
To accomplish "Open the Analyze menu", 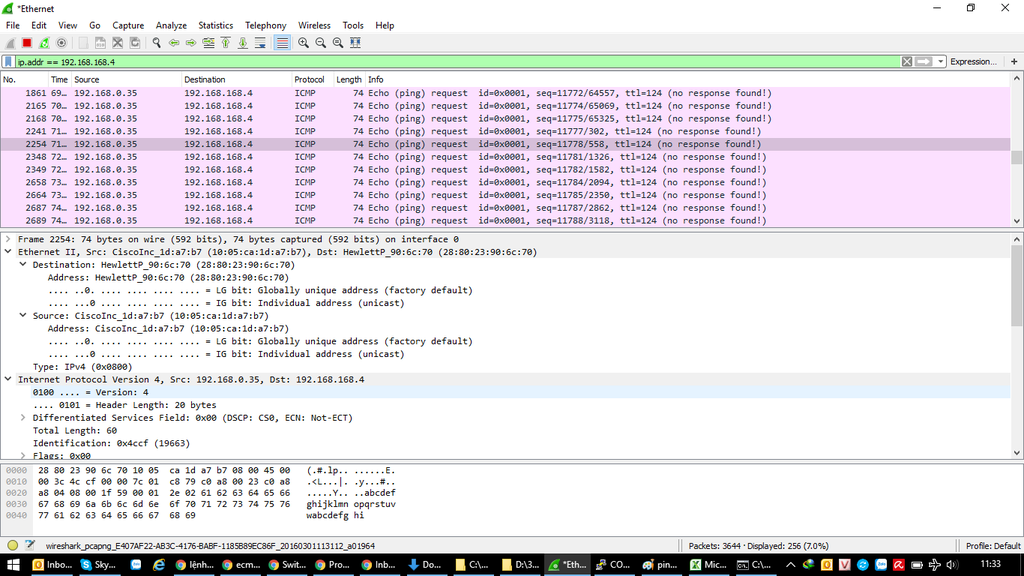I will click(x=171, y=25).
